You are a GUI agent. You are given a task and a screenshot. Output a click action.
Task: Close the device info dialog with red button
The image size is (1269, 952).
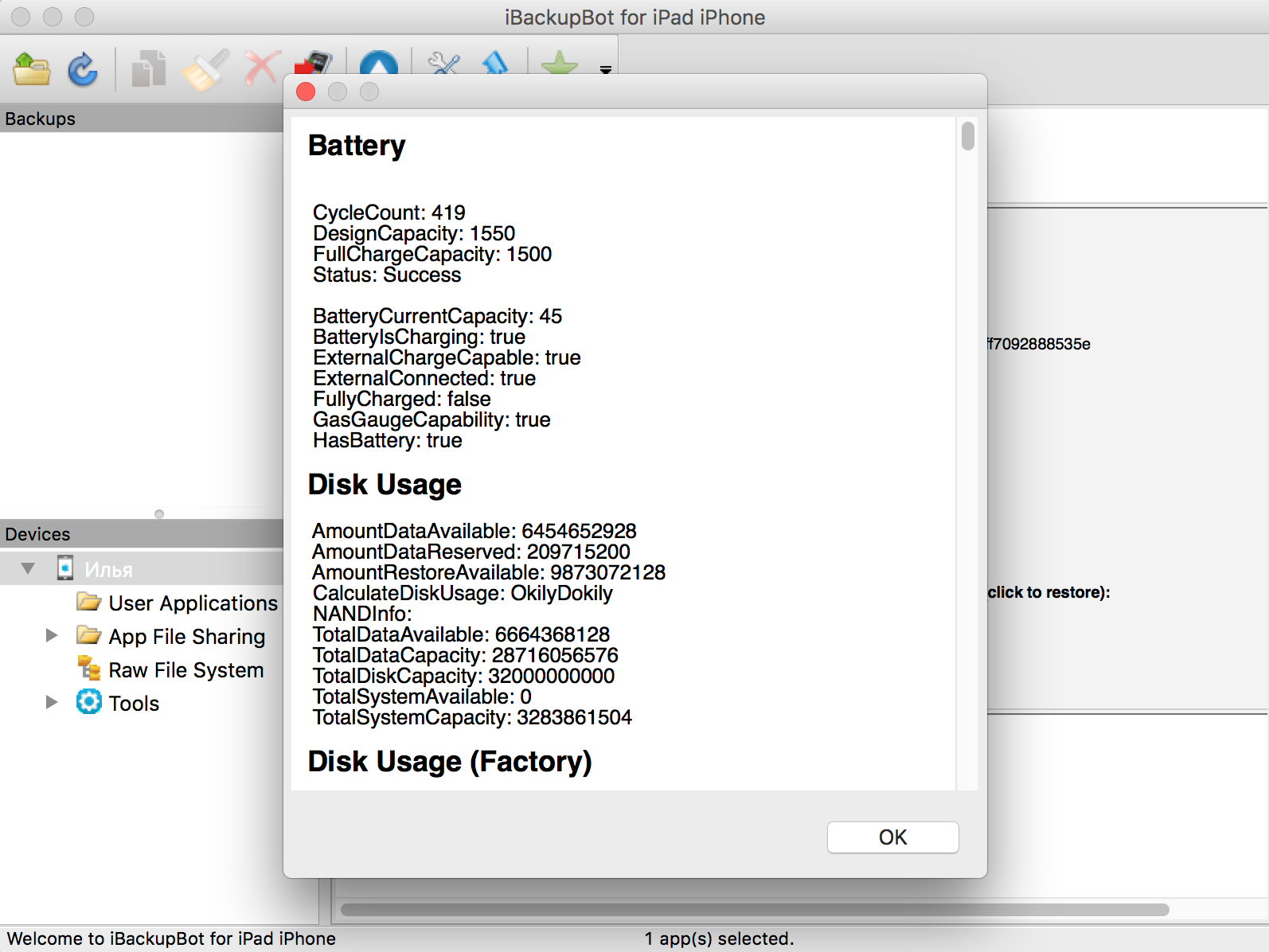pyautogui.click(x=306, y=92)
